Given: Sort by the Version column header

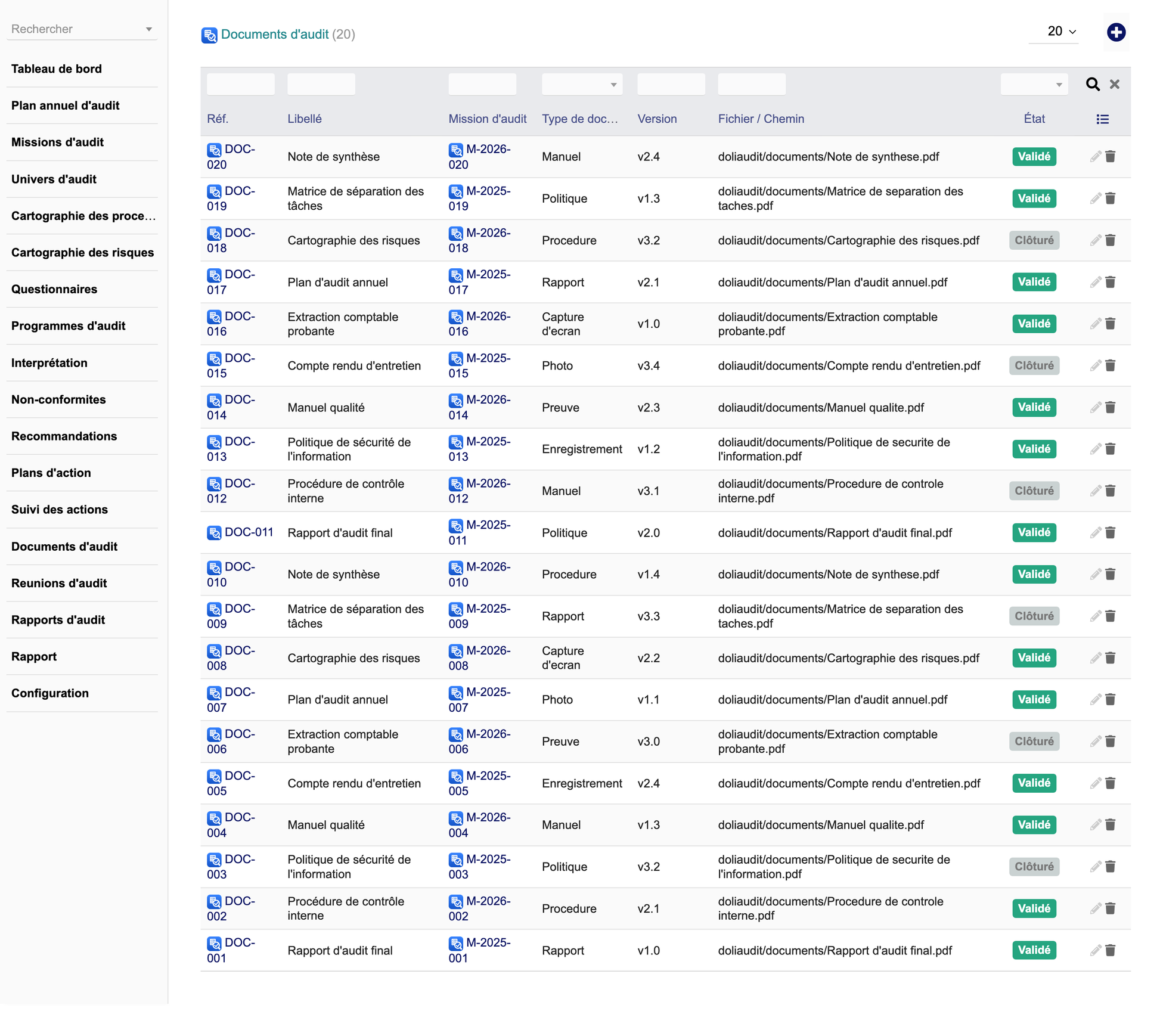Looking at the screenshot, I should pos(657,119).
